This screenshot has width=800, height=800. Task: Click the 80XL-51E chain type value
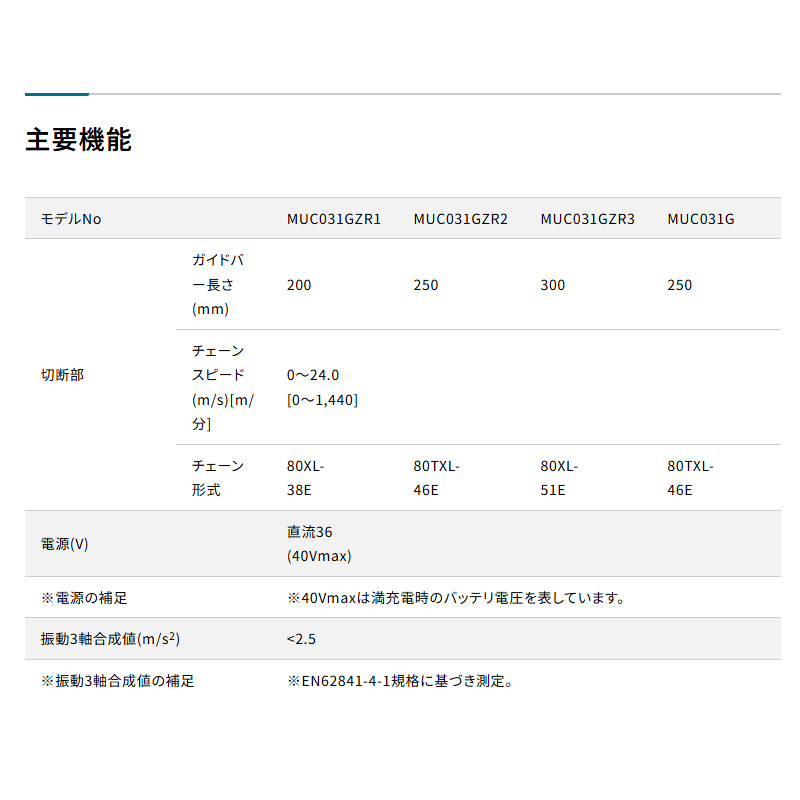coord(560,478)
